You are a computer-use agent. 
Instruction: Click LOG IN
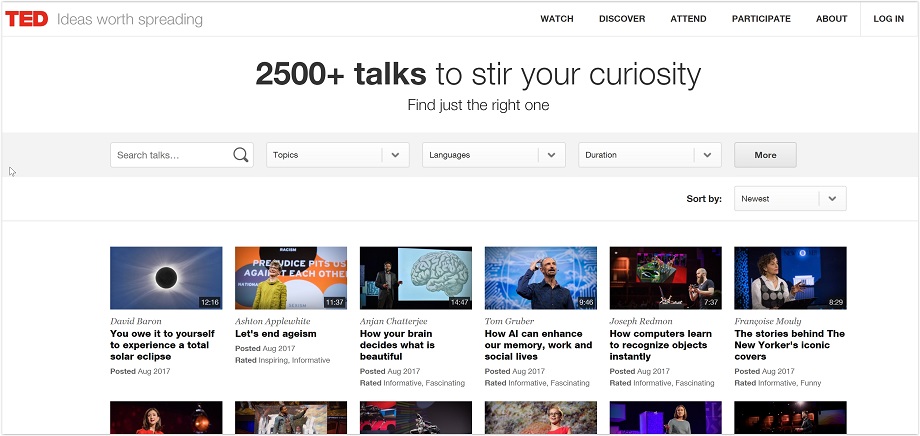888,19
